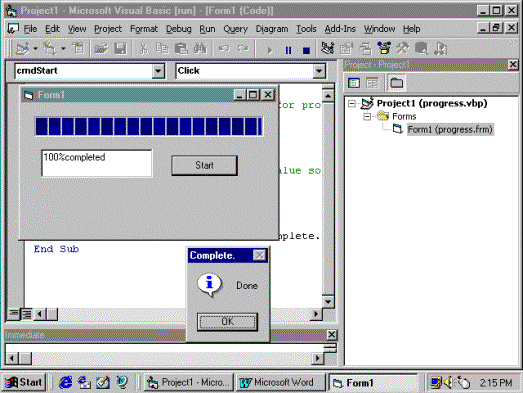Open the Add-Ins menu
Screen dimensions: 523x393
340,29
